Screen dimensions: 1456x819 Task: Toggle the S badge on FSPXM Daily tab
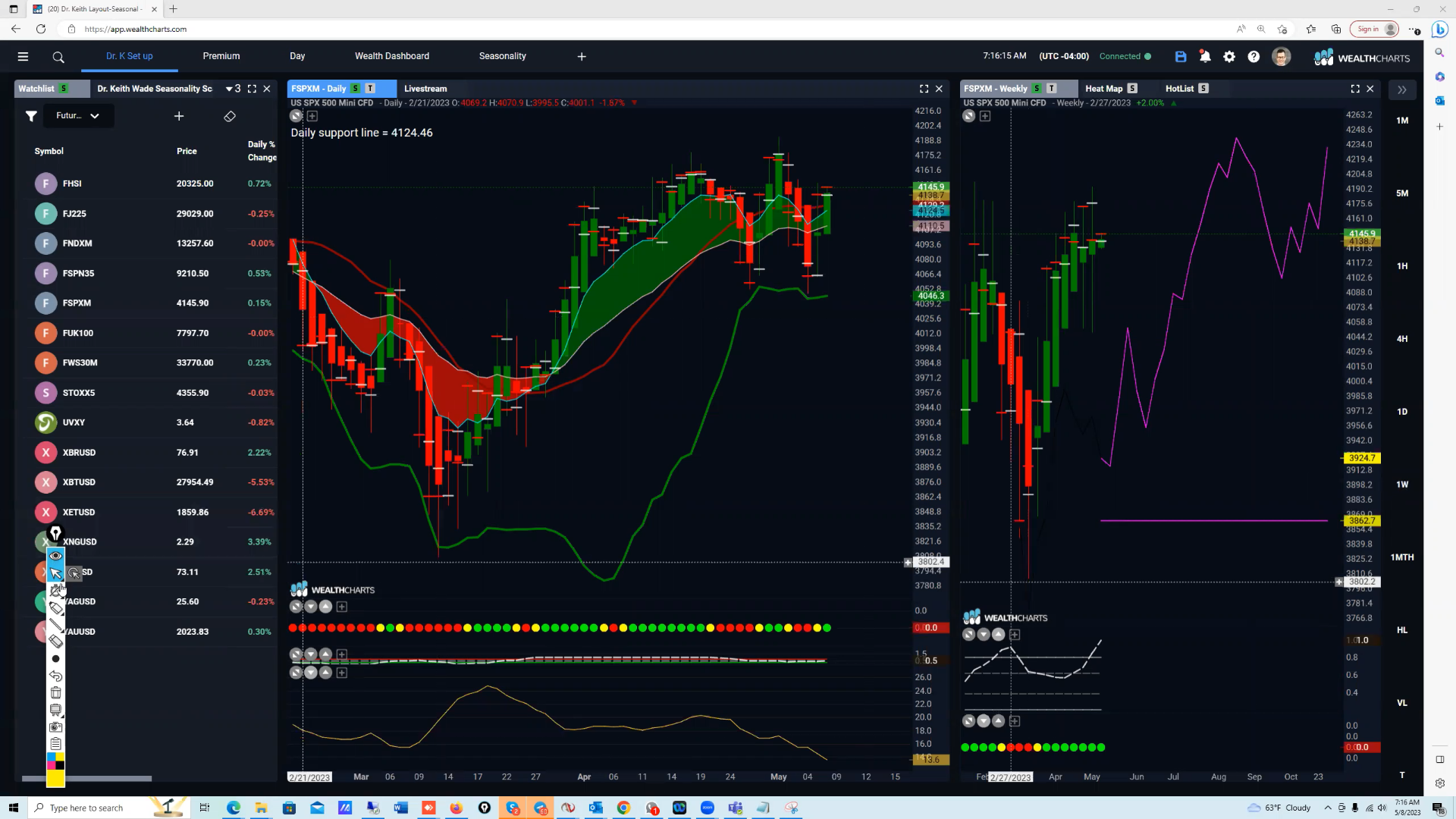pyautogui.click(x=355, y=89)
